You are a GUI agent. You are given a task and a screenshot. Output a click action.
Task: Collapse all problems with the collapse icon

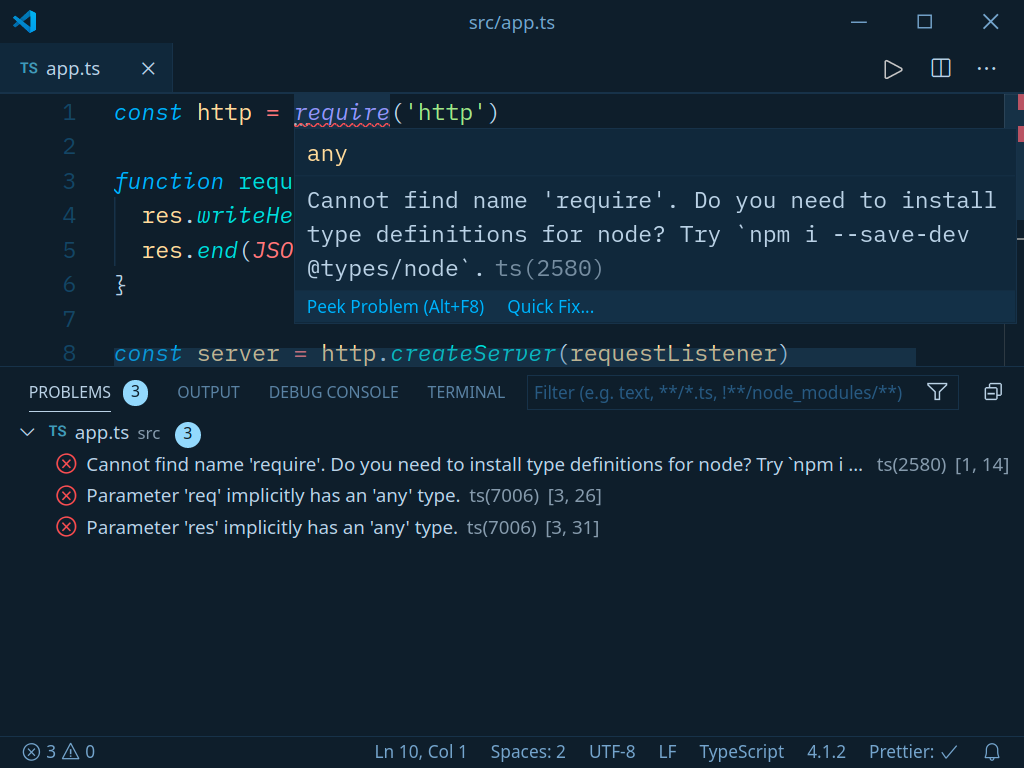pos(993,392)
